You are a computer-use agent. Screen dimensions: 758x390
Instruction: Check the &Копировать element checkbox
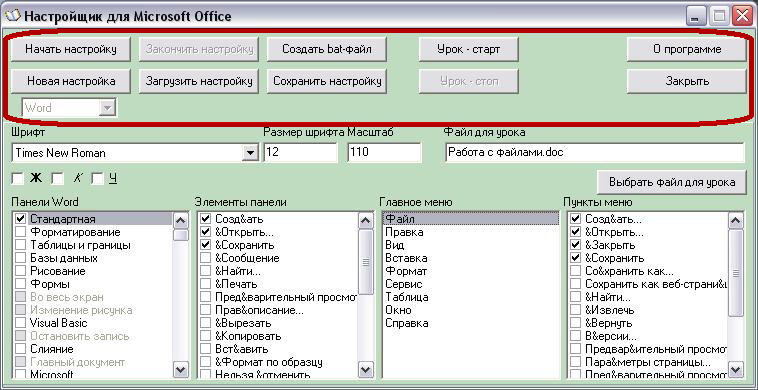pyautogui.click(x=205, y=336)
